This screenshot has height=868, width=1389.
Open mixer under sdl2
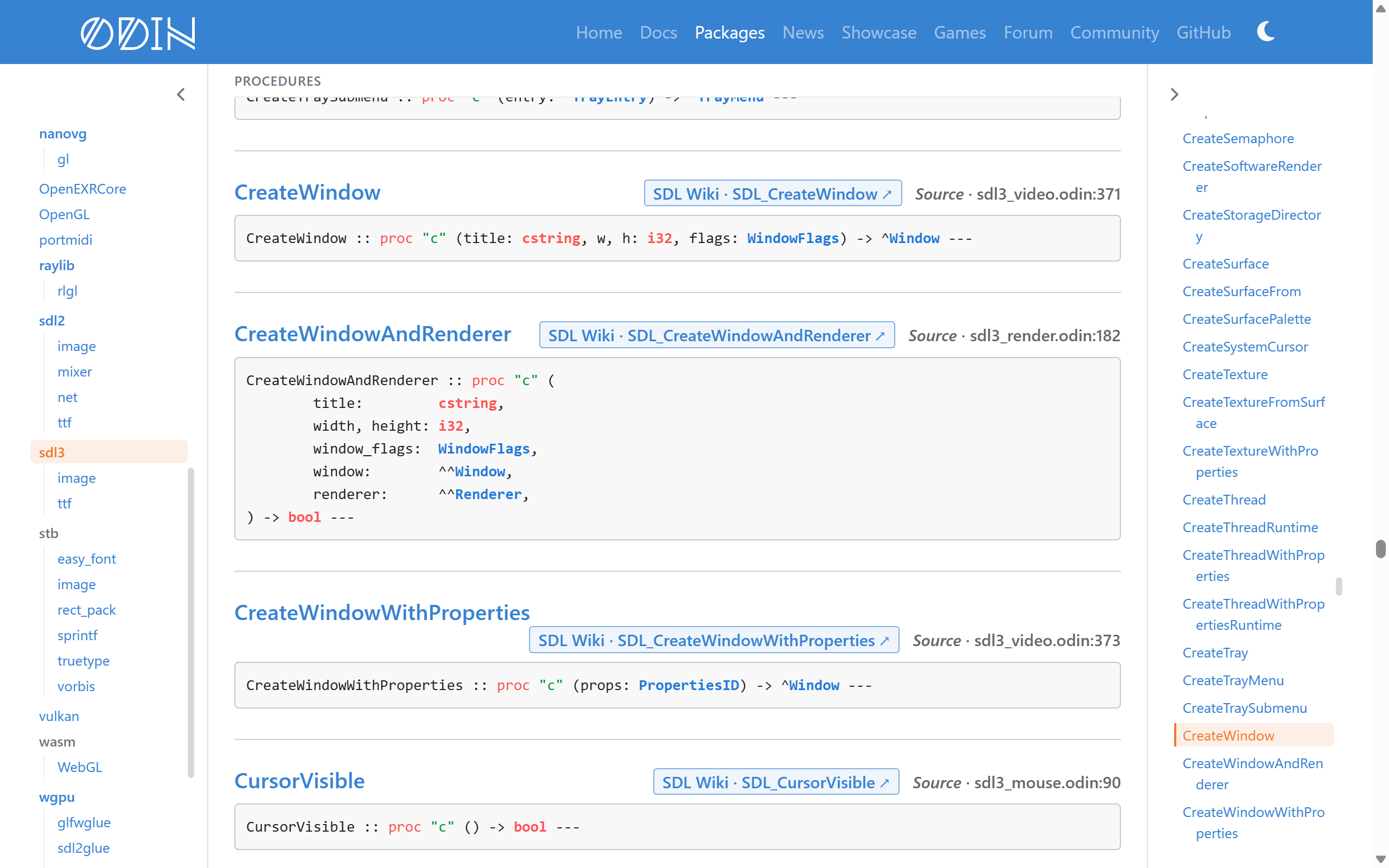coord(75,372)
